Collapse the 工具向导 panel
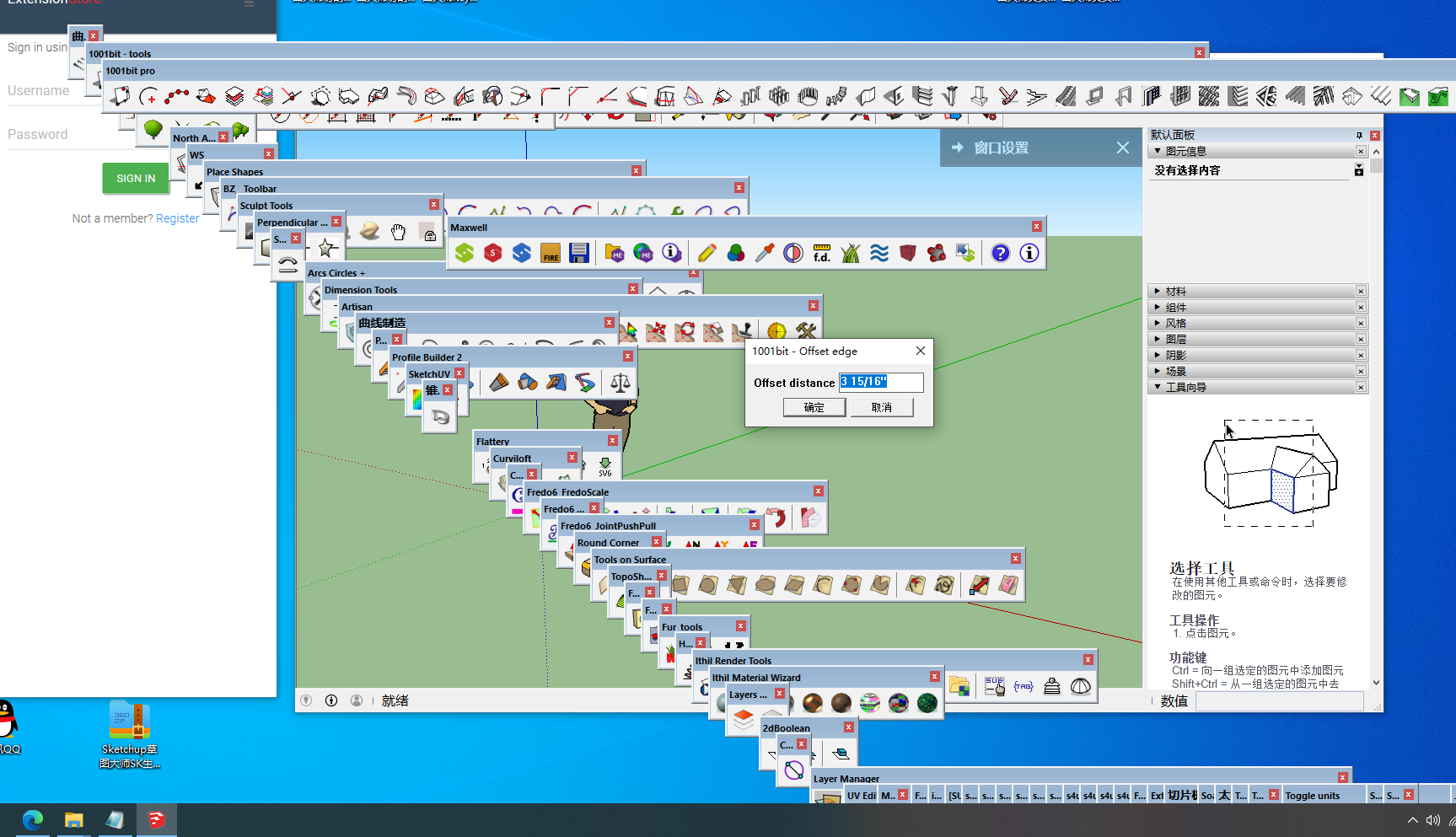This screenshot has width=1456, height=837. pyautogui.click(x=1158, y=387)
